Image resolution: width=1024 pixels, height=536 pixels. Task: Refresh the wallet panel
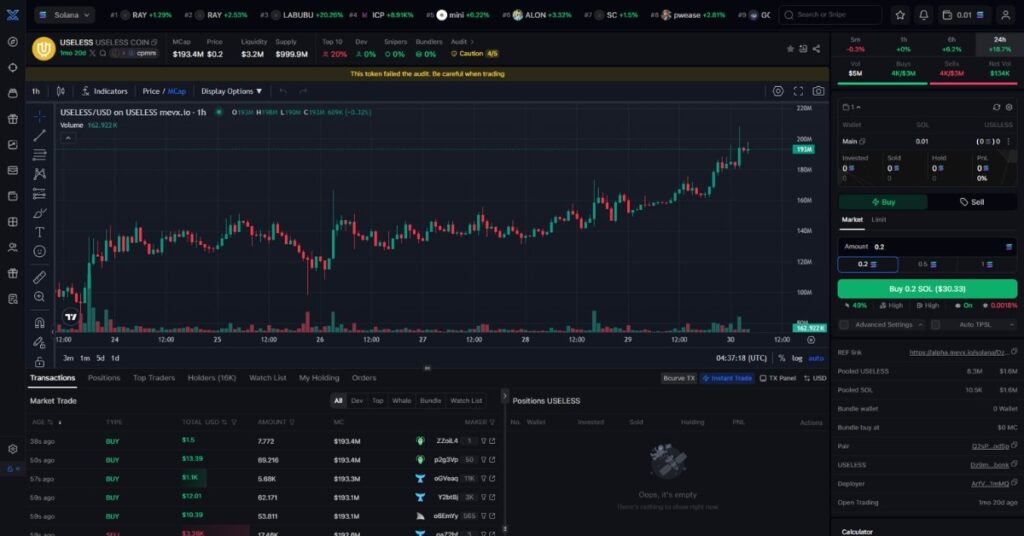pyautogui.click(x=996, y=107)
